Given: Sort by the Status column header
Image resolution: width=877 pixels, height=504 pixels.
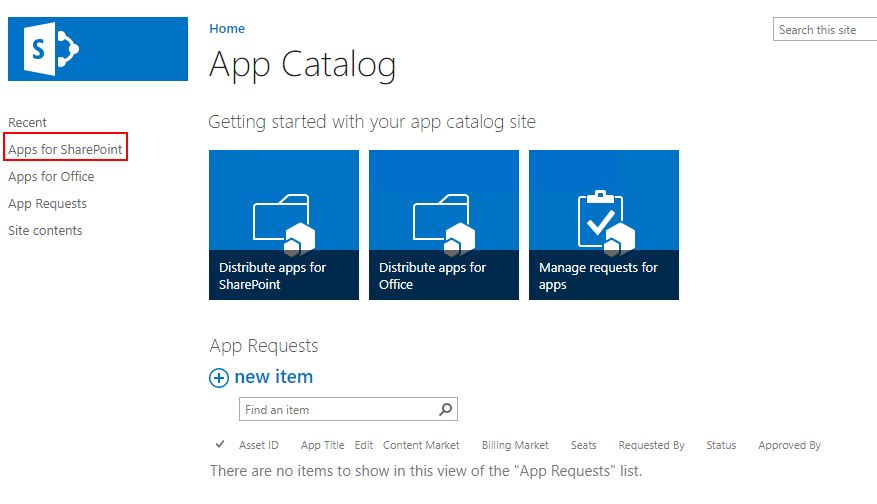Looking at the screenshot, I should (721, 446).
